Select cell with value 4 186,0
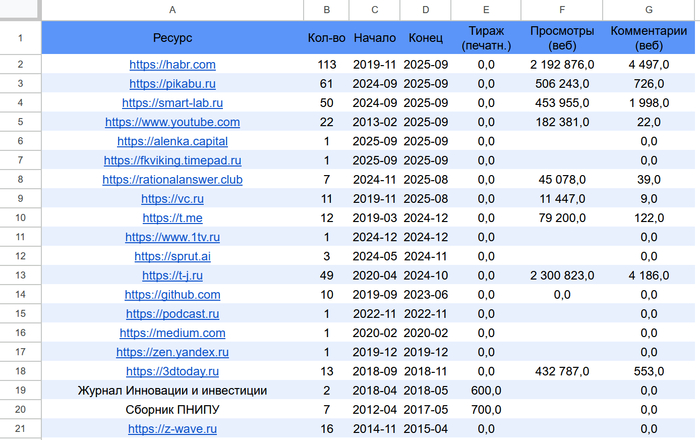This screenshot has width=700, height=440. click(x=649, y=276)
